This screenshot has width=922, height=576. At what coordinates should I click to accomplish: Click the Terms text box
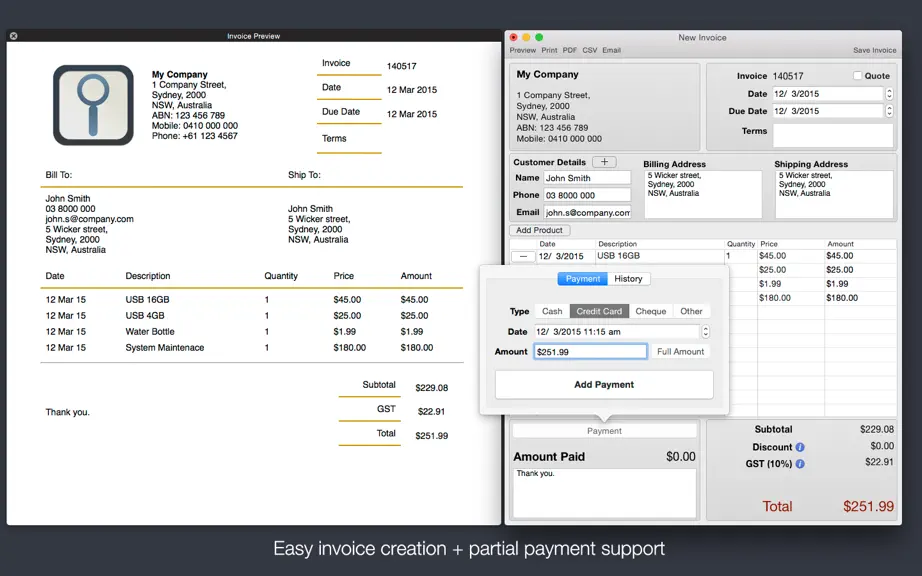[833, 135]
